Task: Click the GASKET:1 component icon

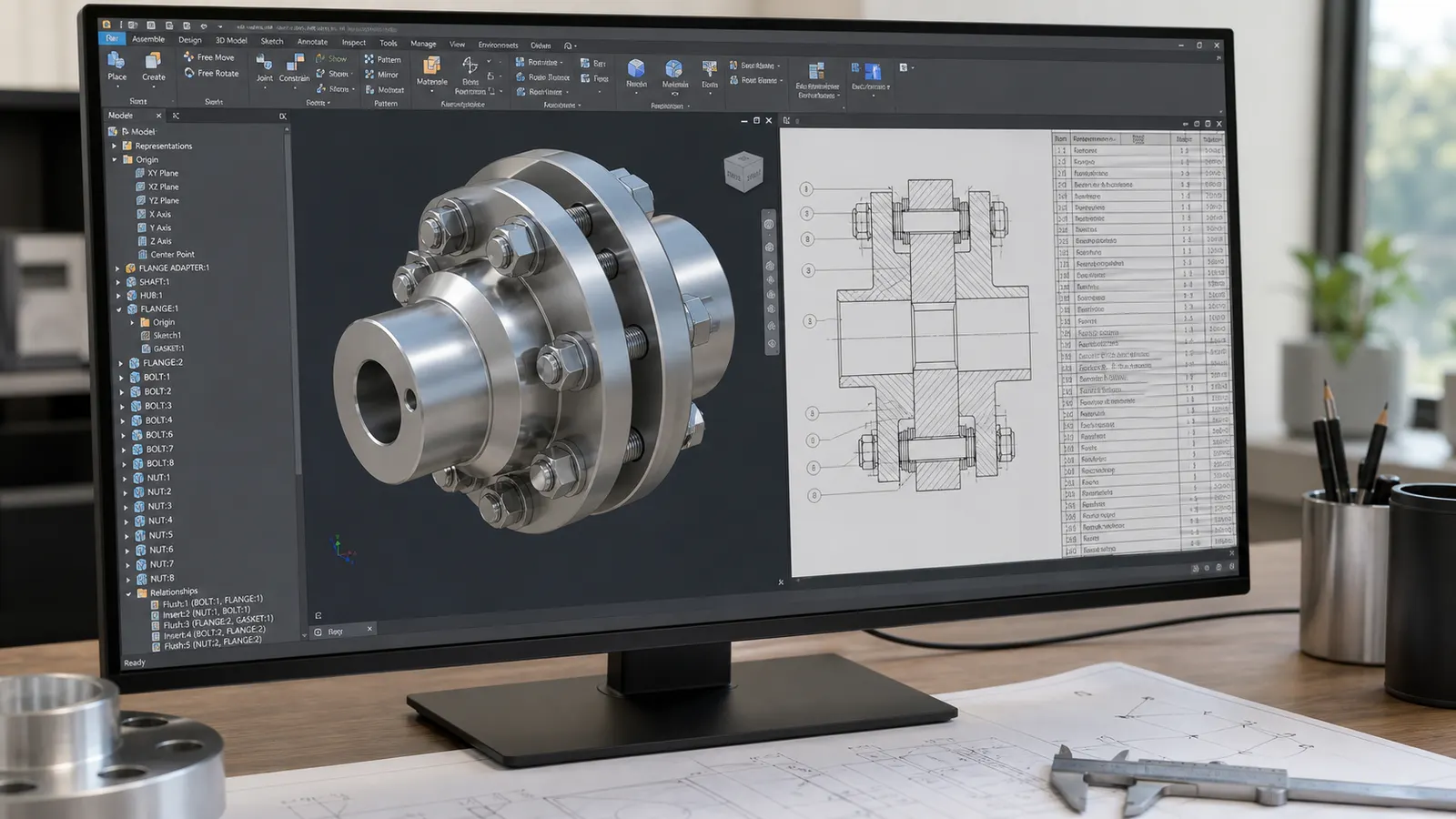Action: point(146,349)
